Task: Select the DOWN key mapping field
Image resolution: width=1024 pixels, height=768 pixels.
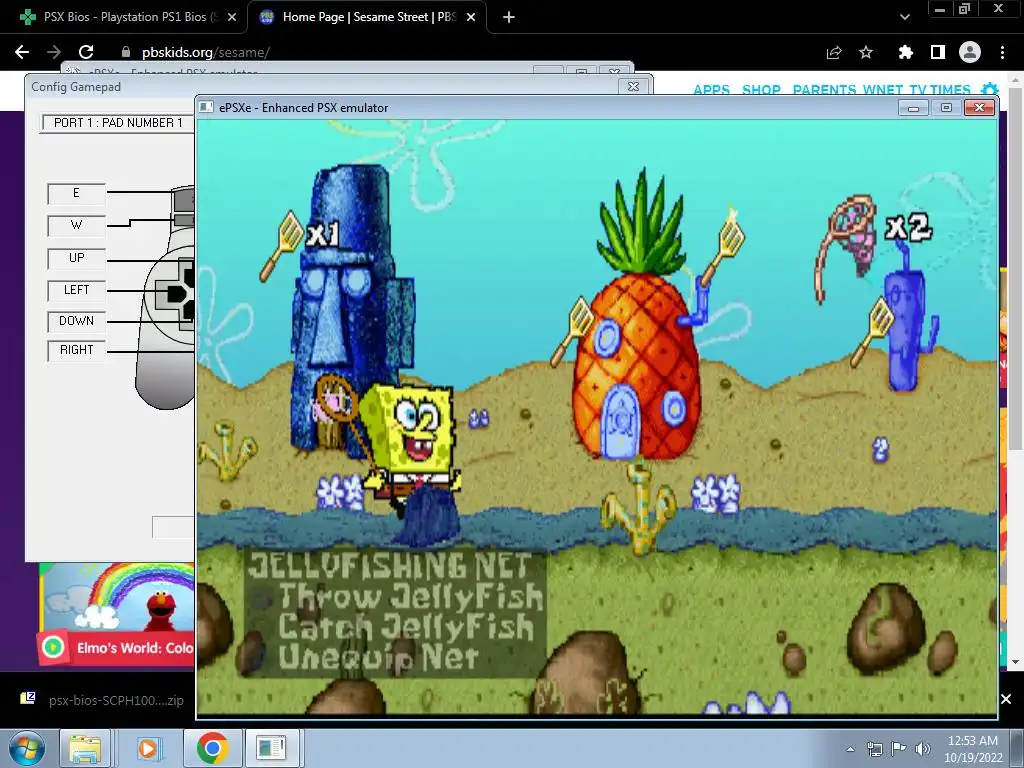Action: pos(76,321)
